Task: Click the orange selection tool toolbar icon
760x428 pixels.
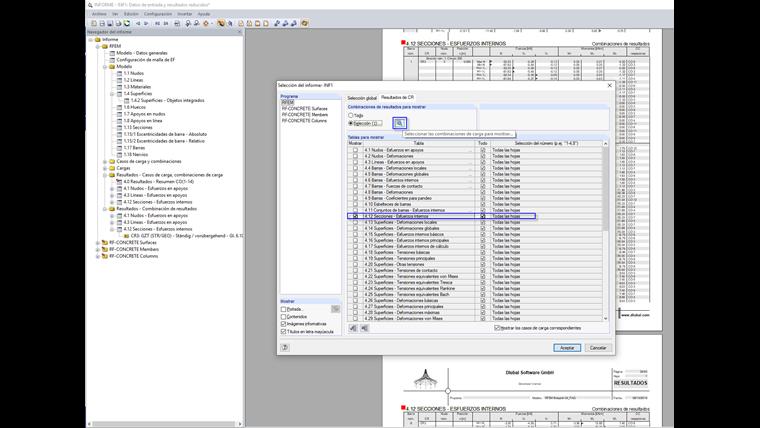Action: coord(206,23)
